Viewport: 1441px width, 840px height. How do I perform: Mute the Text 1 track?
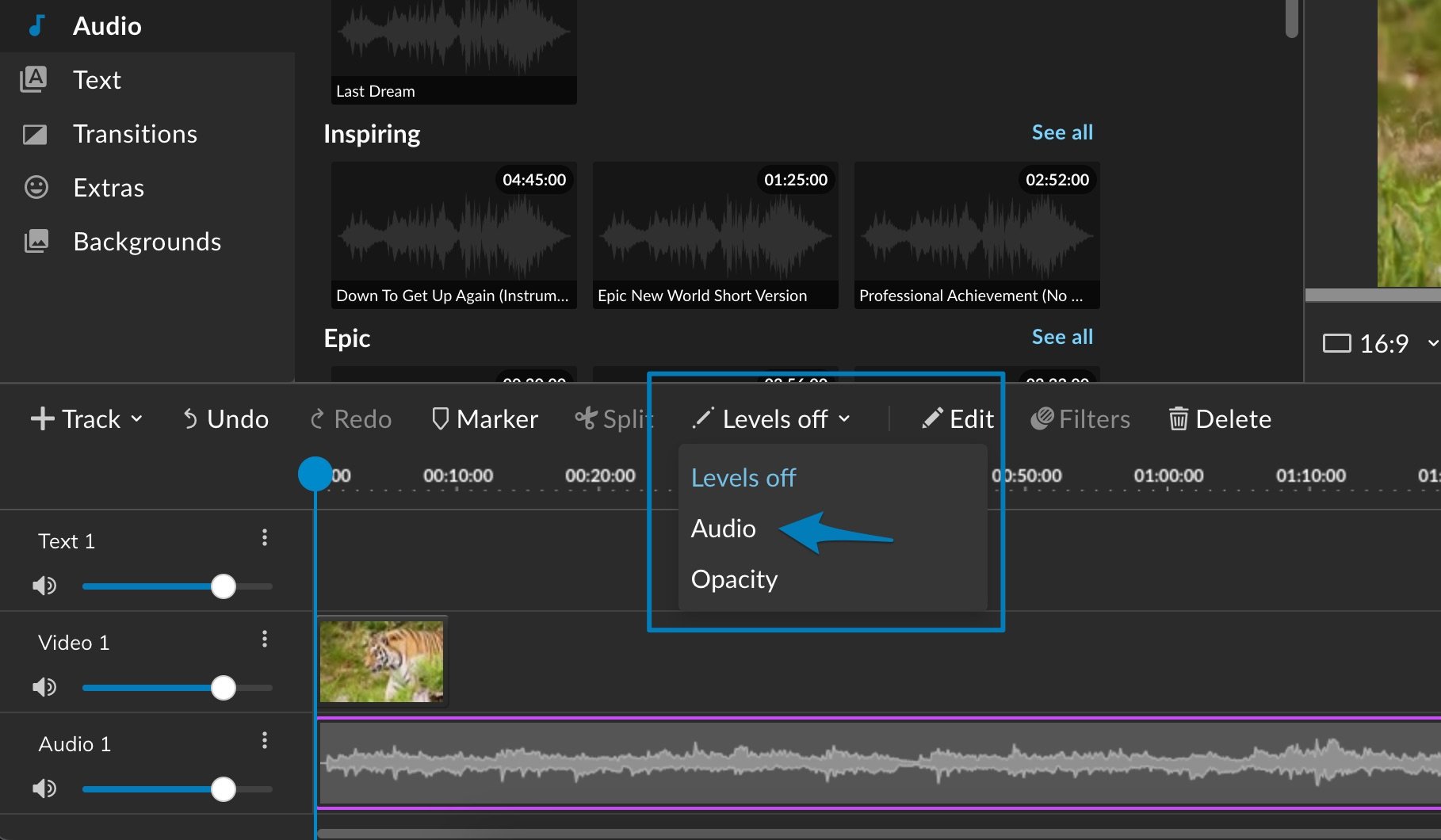pyautogui.click(x=45, y=586)
